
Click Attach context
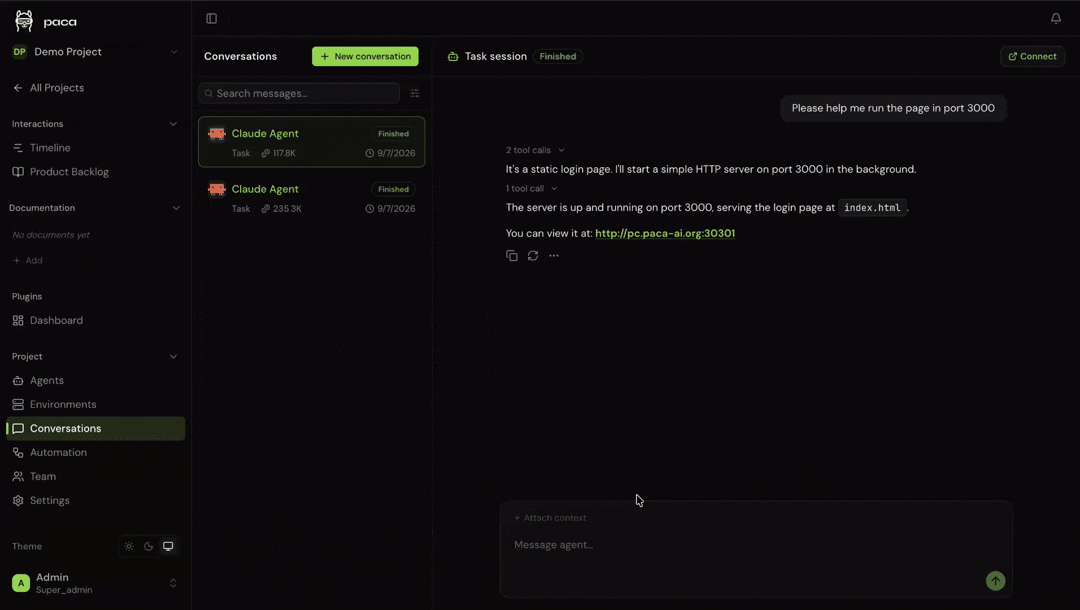550,518
